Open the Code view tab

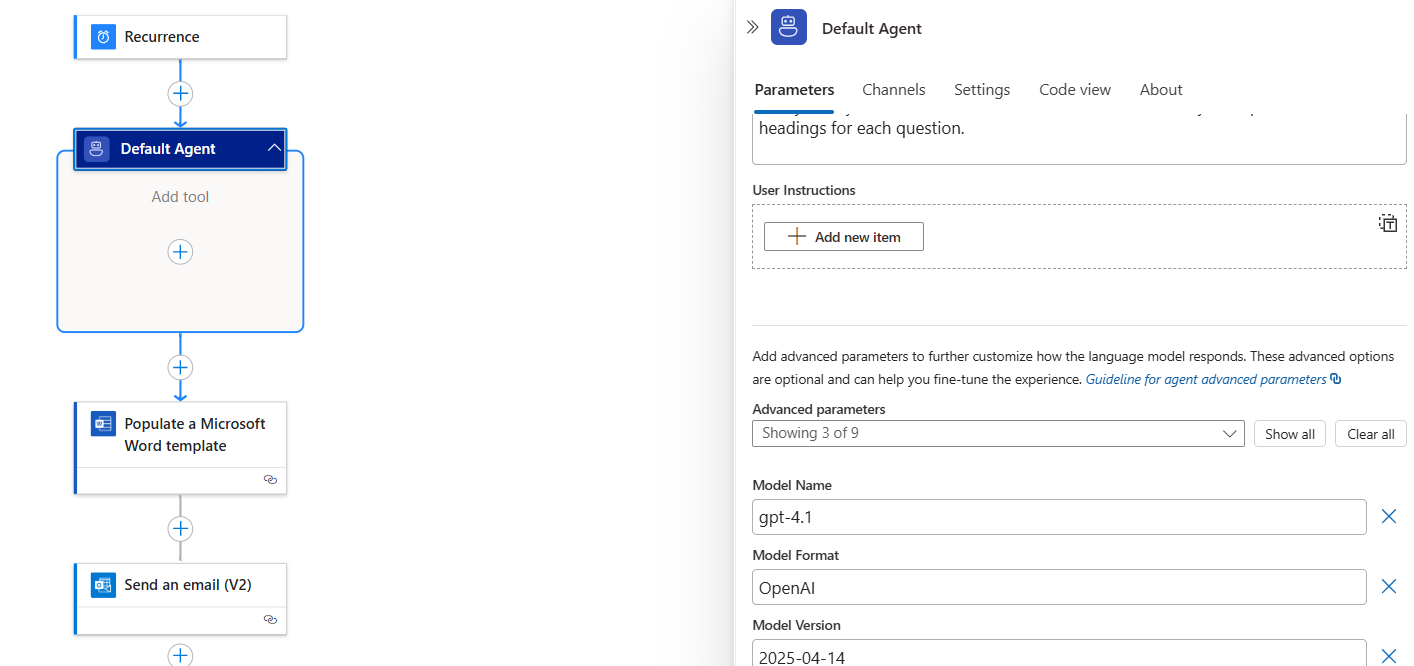1075,90
